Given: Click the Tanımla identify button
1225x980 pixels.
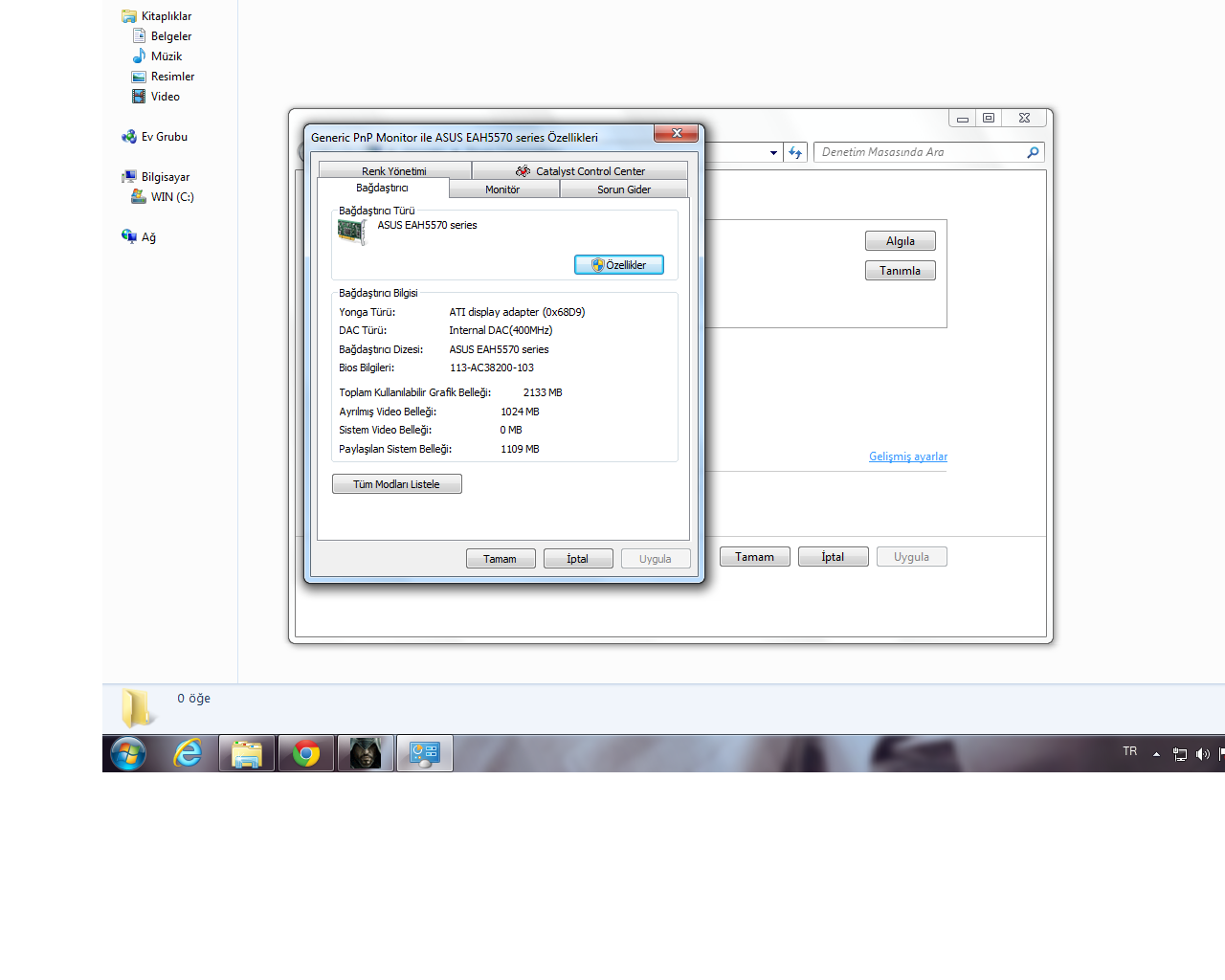Looking at the screenshot, I should 901,271.
